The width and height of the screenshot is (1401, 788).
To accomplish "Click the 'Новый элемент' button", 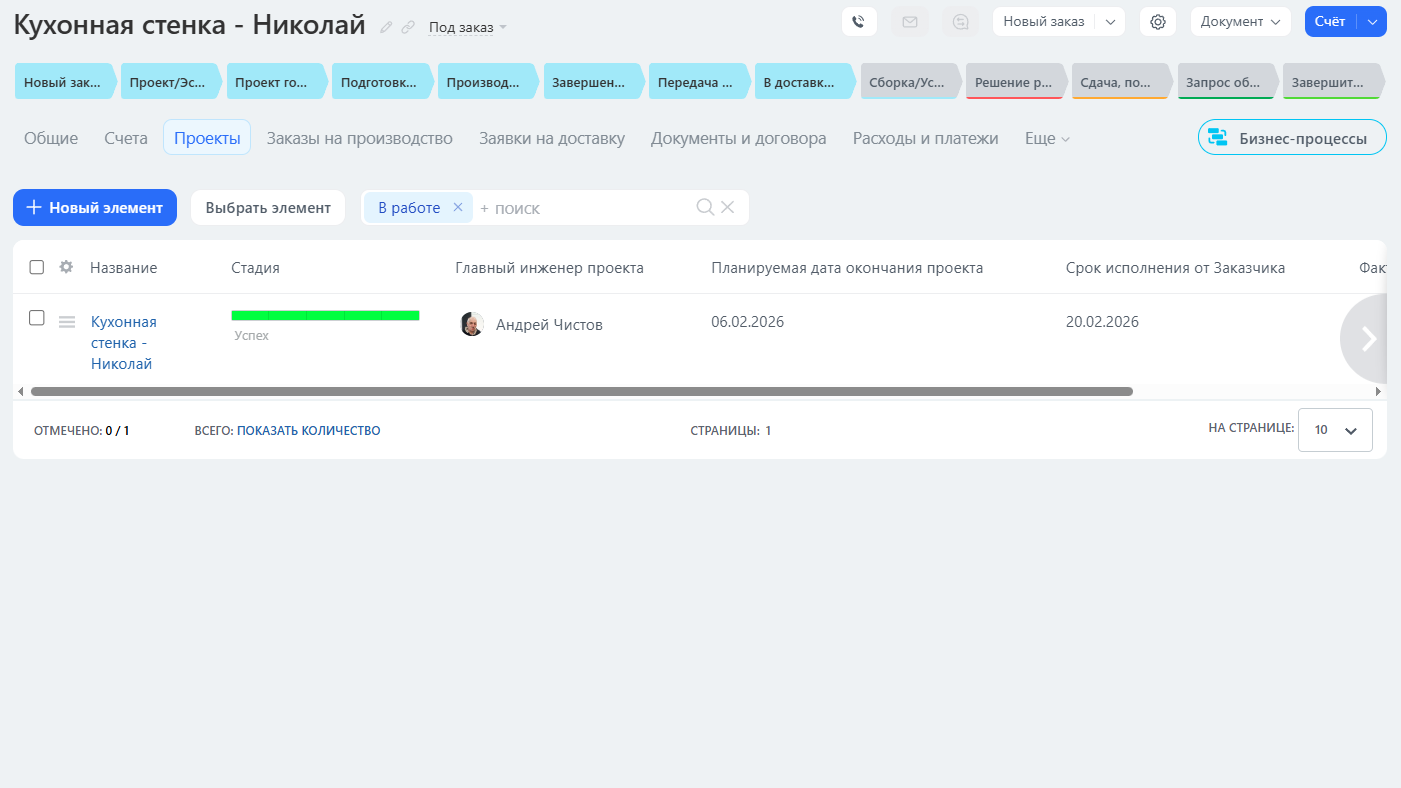I will coord(95,208).
